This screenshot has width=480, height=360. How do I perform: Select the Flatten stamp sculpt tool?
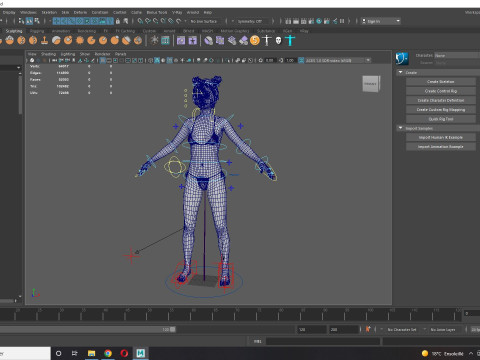[x=45, y=41]
